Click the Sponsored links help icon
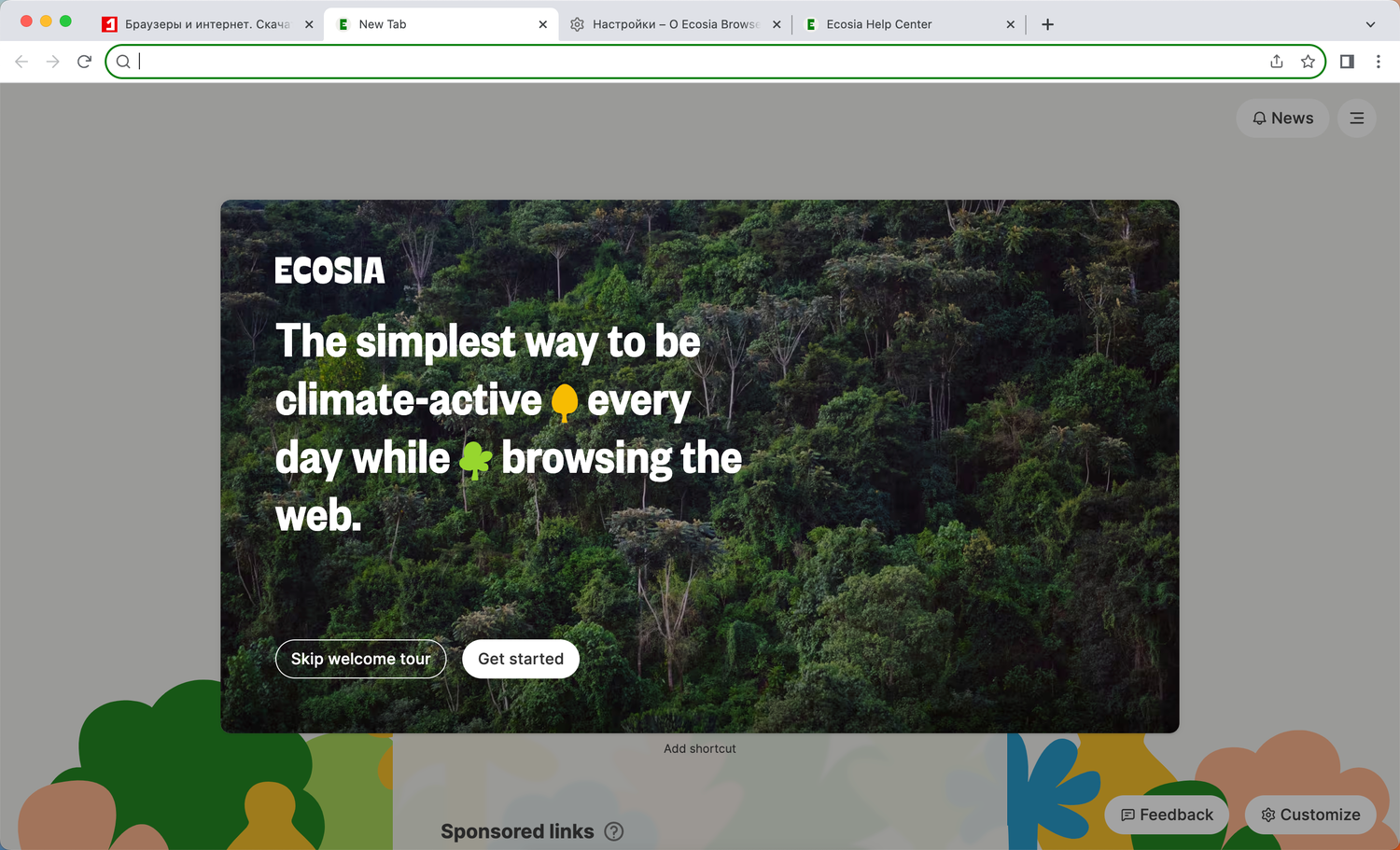Viewport: 1400px width, 850px height. 614,831
